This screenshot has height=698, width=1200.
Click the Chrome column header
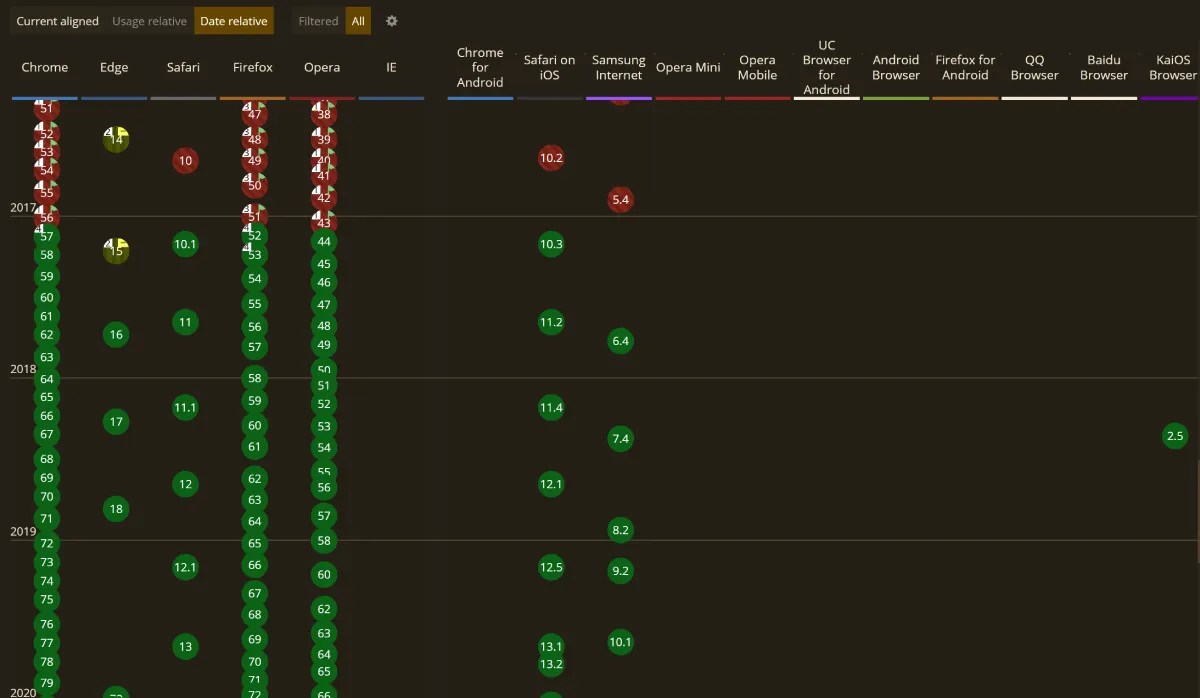tap(45, 67)
